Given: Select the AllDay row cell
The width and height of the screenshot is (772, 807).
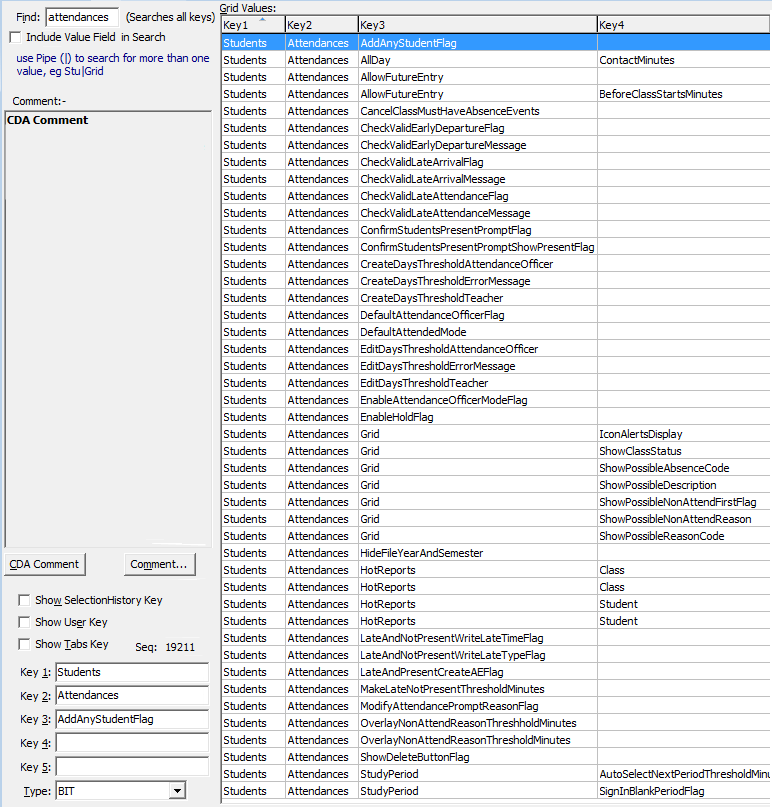Looking at the screenshot, I should point(478,60).
